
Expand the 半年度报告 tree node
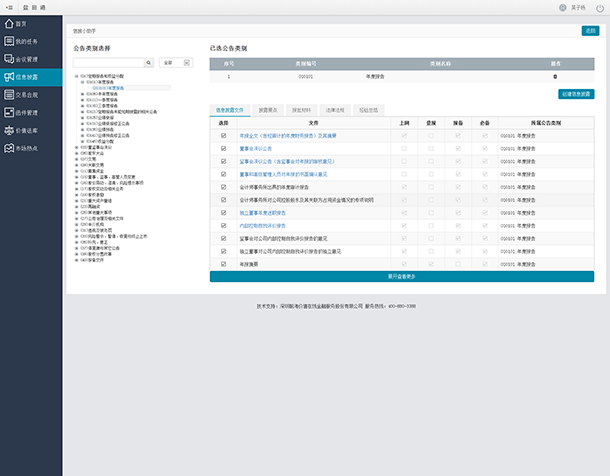point(82,94)
